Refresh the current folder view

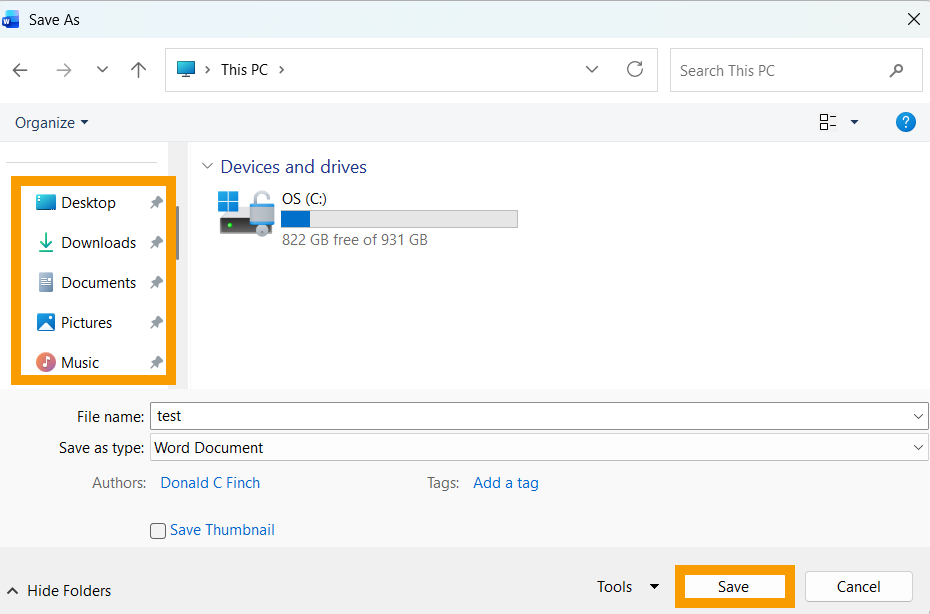[634, 70]
